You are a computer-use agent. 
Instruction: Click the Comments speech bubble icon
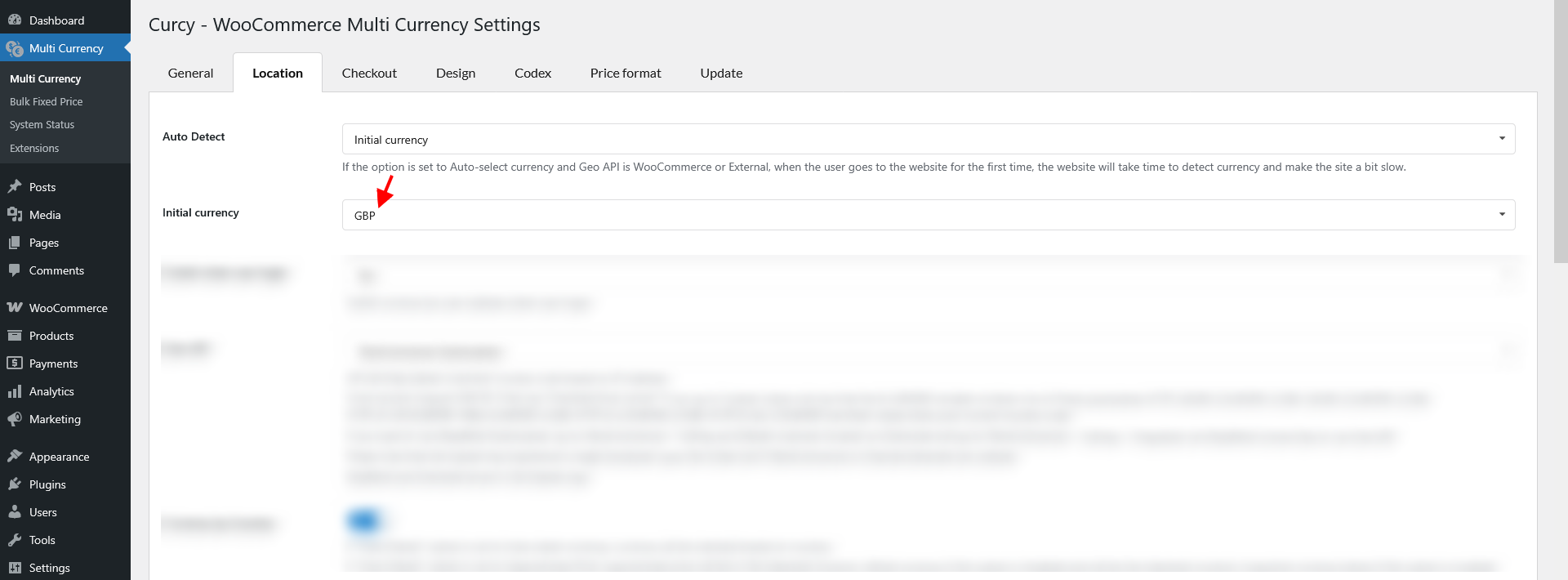point(15,270)
